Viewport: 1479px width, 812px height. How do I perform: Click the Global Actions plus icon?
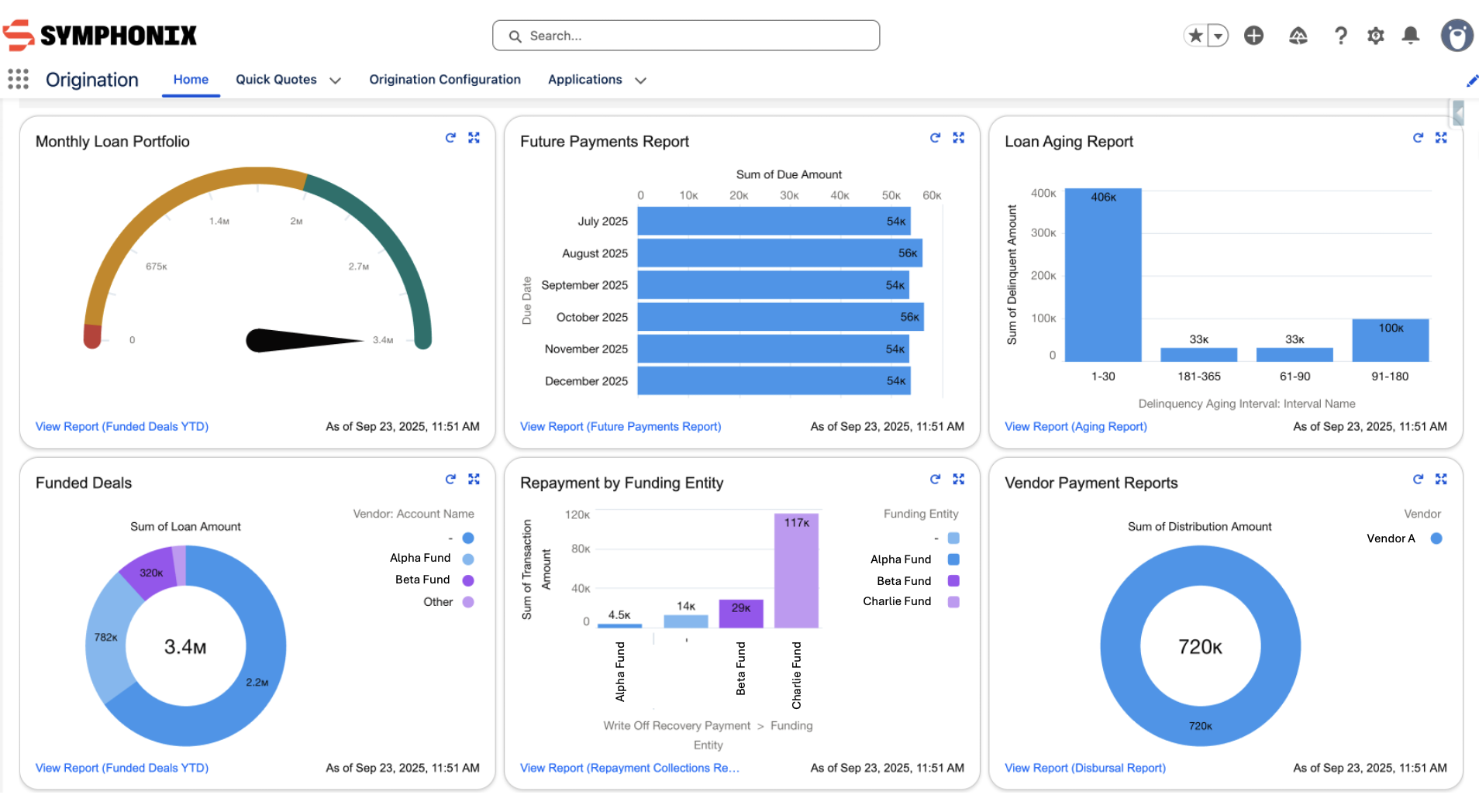[x=1253, y=36]
